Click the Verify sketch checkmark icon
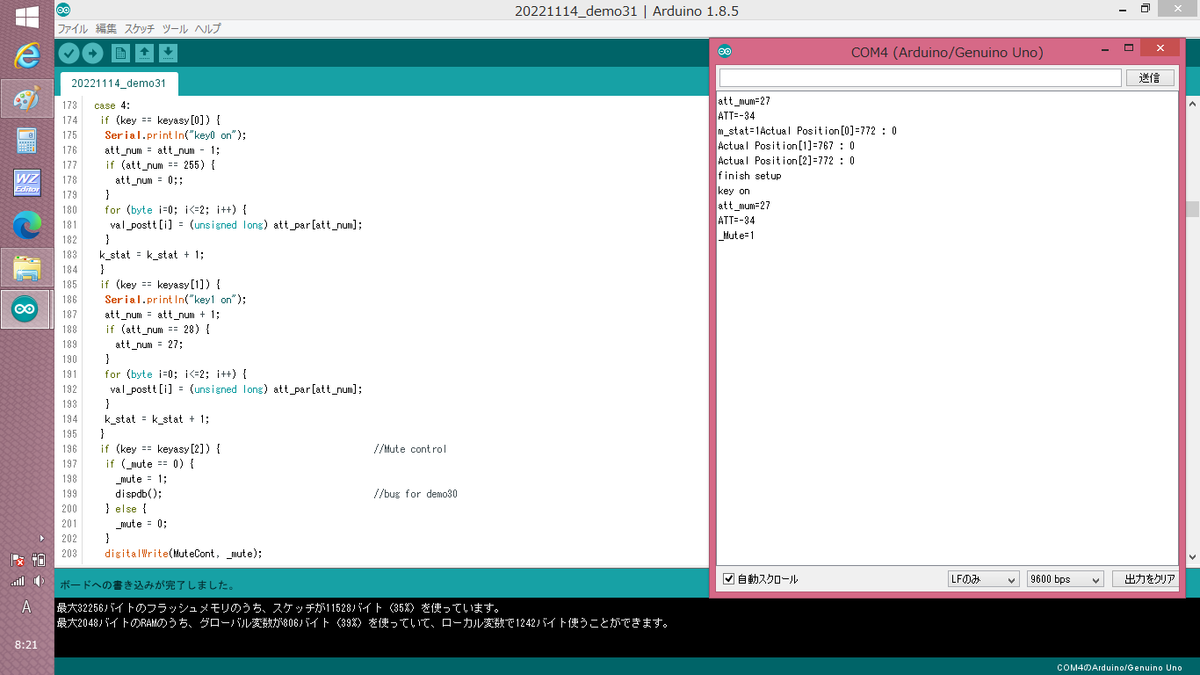 click(x=68, y=53)
